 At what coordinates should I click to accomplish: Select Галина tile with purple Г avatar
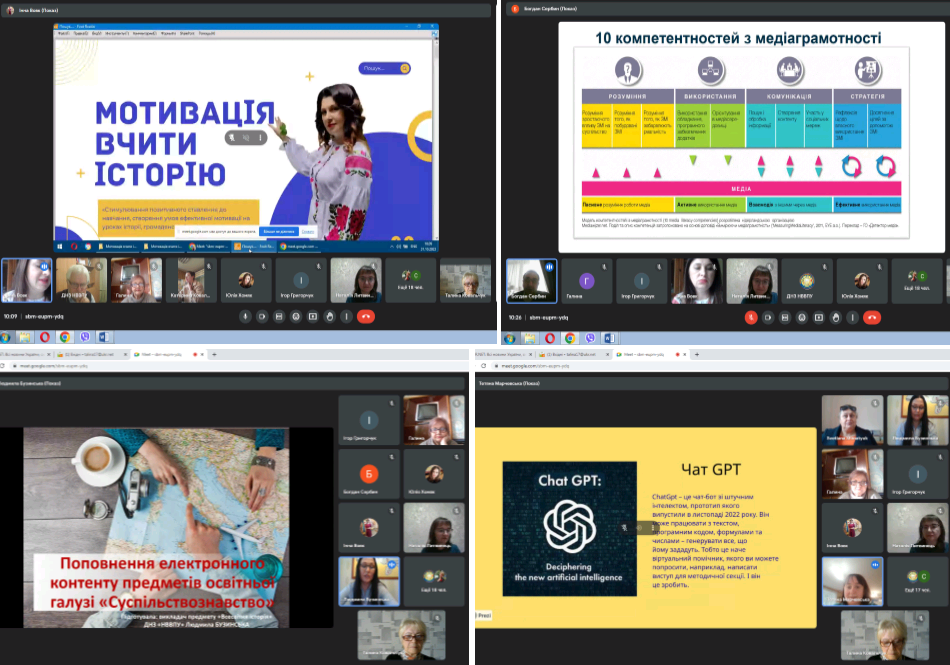[587, 281]
